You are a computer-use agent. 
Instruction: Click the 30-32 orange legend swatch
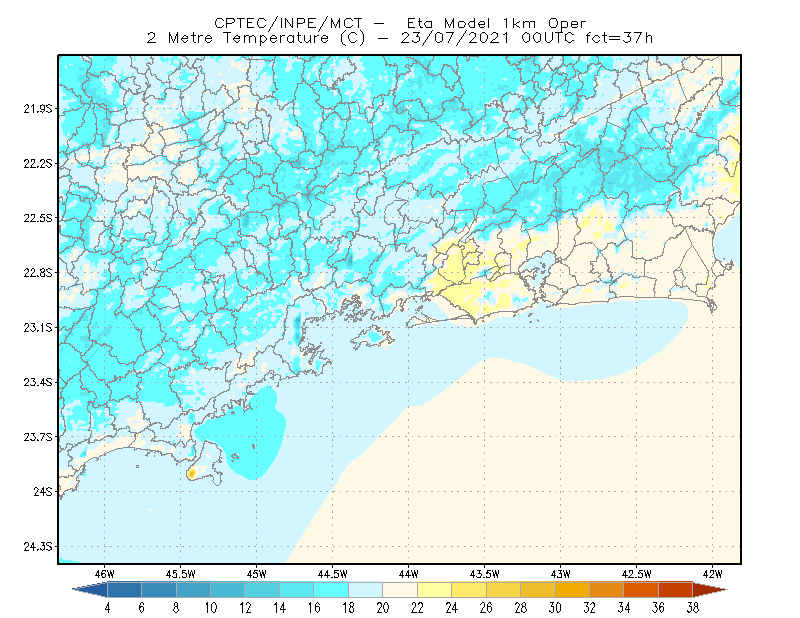(x=572, y=590)
